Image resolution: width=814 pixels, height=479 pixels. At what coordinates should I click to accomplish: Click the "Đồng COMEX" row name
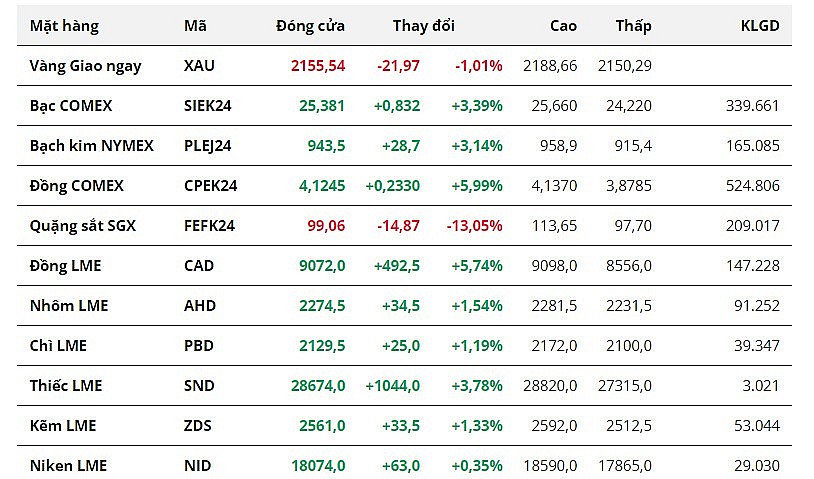pos(76,185)
